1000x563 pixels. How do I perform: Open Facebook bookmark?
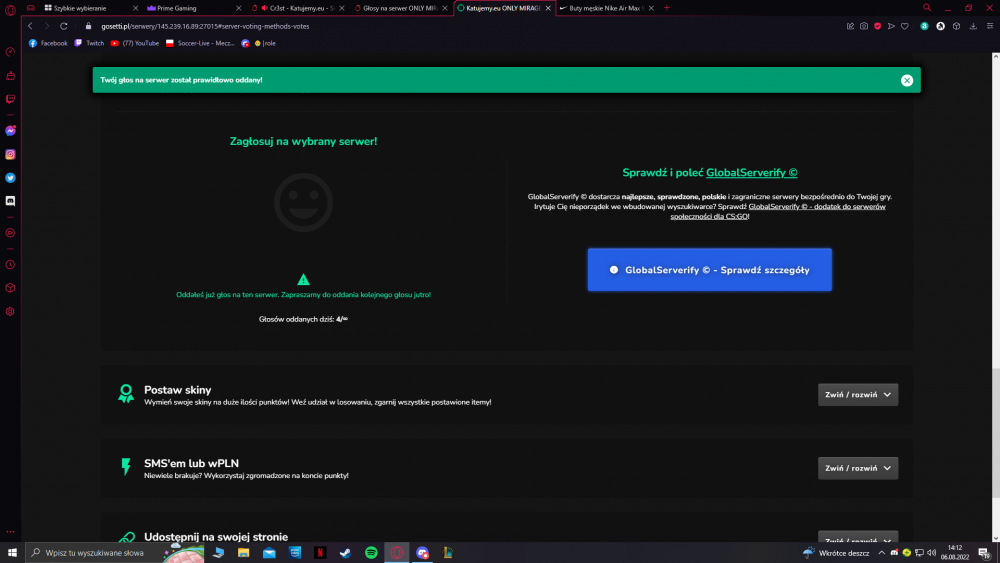point(48,43)
